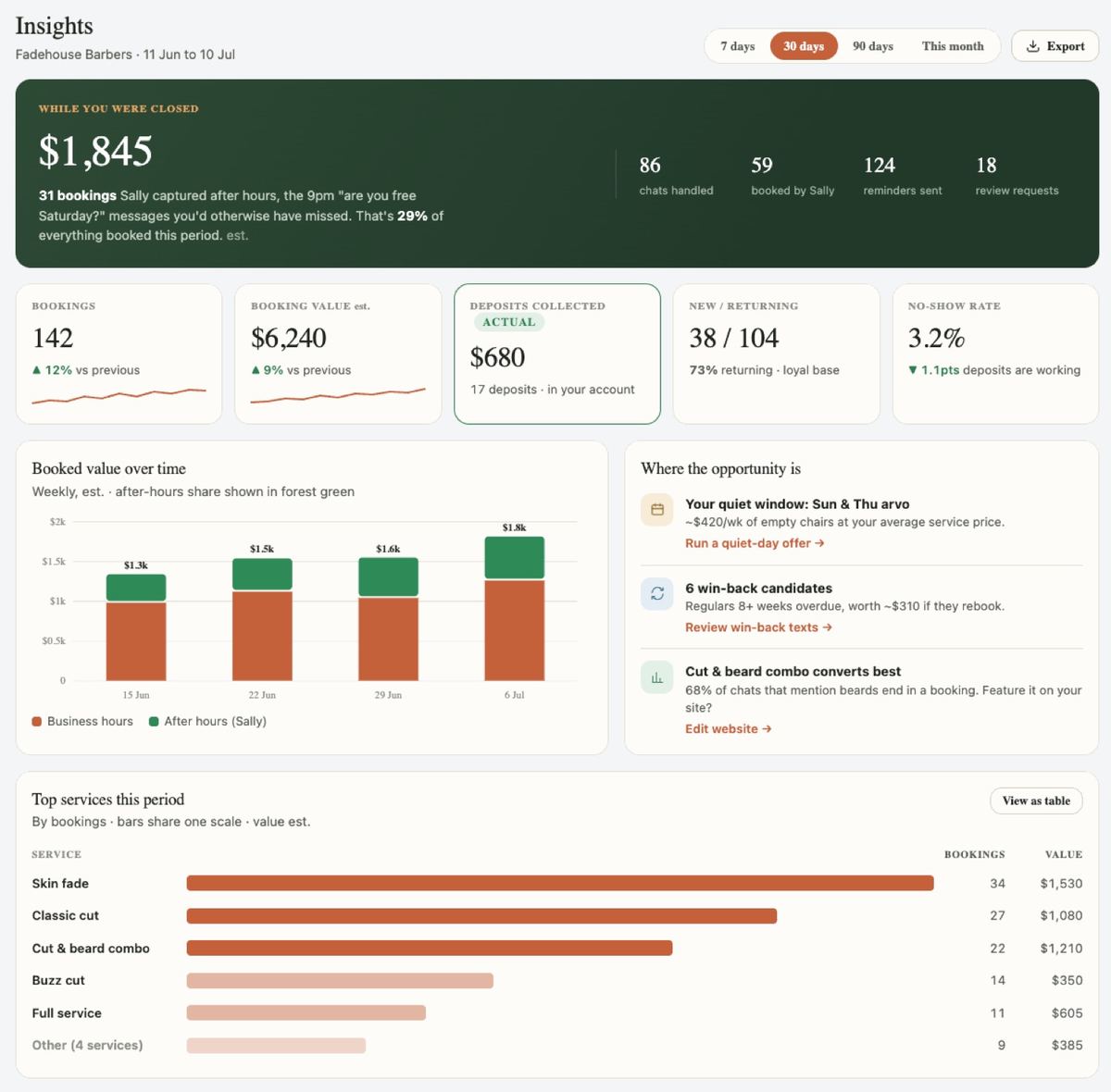Click the Buzz cut service bar

(340, 981)
